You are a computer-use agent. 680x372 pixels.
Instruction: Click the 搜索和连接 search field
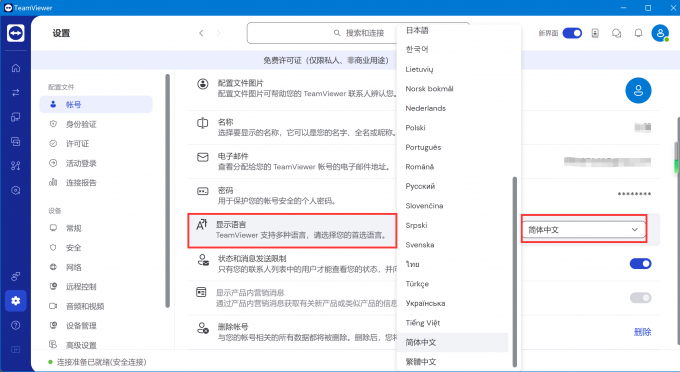tap(358, 33)
